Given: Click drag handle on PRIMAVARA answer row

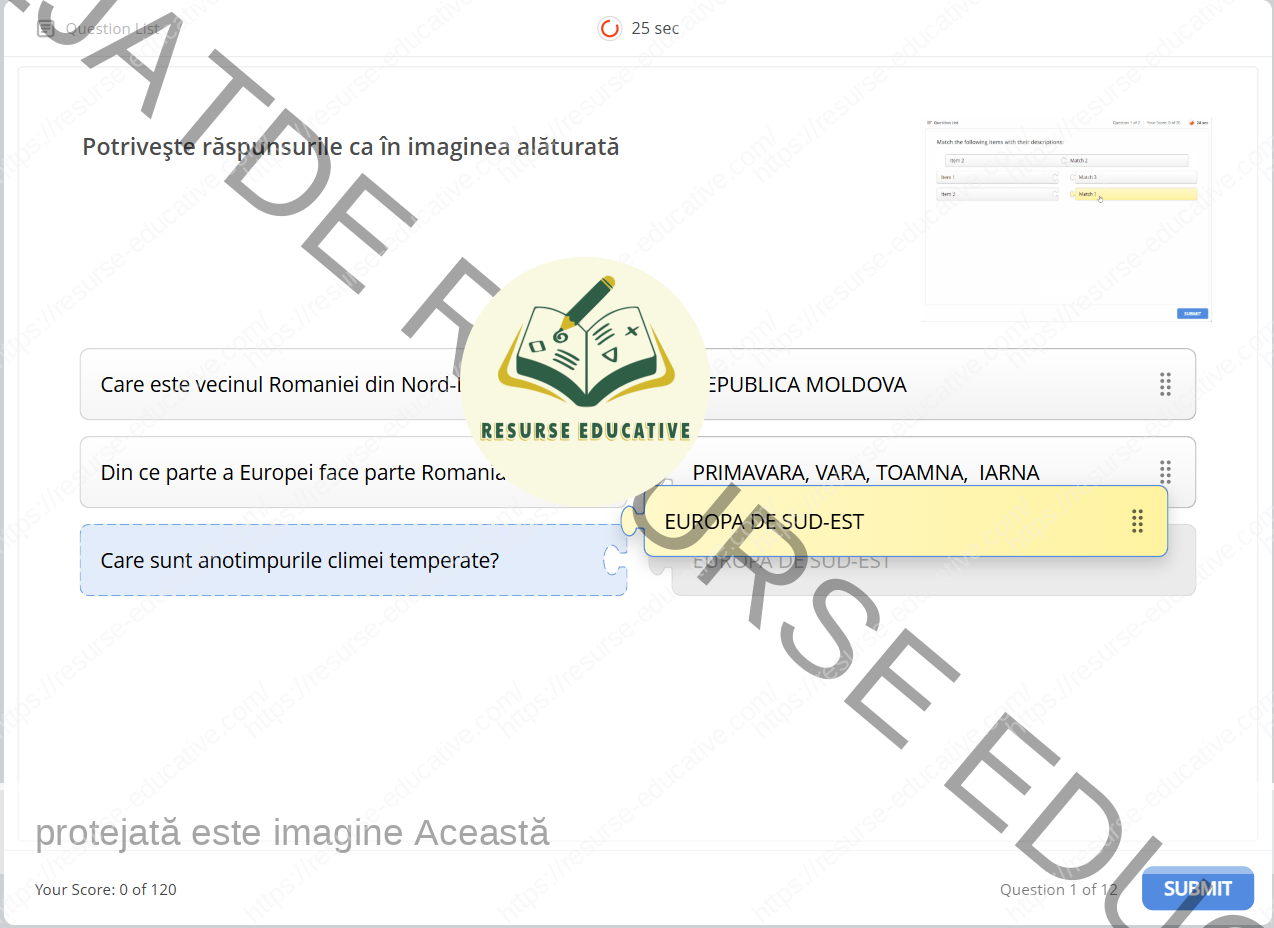Looking at the screenshot, I should click(x=1165, y=470).
